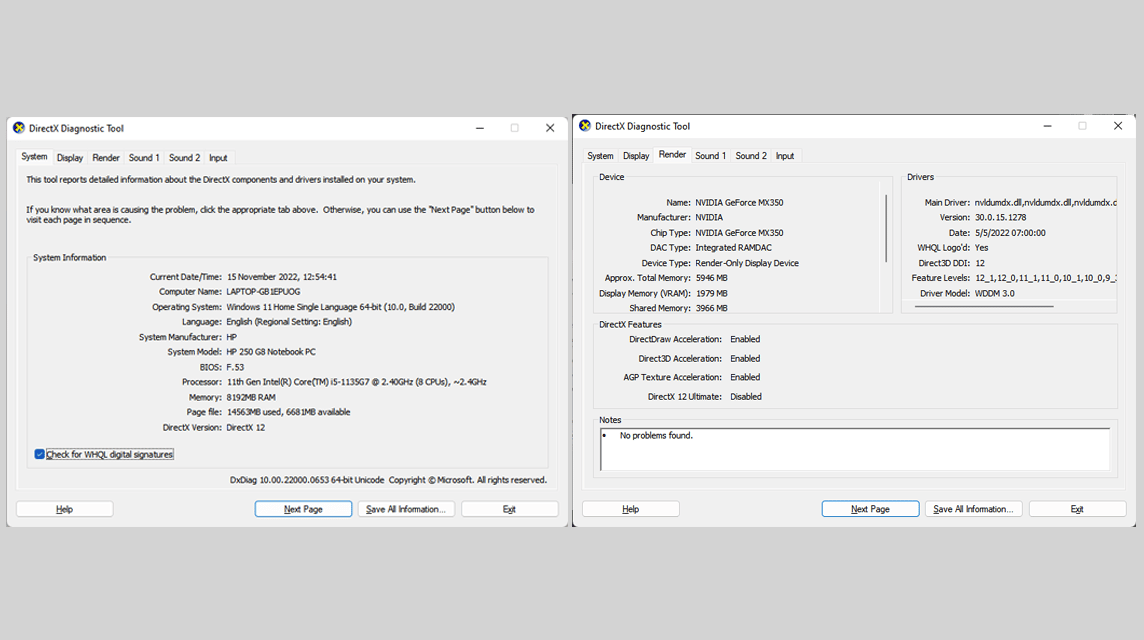The image size is (1144, 640).
Task: Open Help in the right window
Action: click(630, 509)
